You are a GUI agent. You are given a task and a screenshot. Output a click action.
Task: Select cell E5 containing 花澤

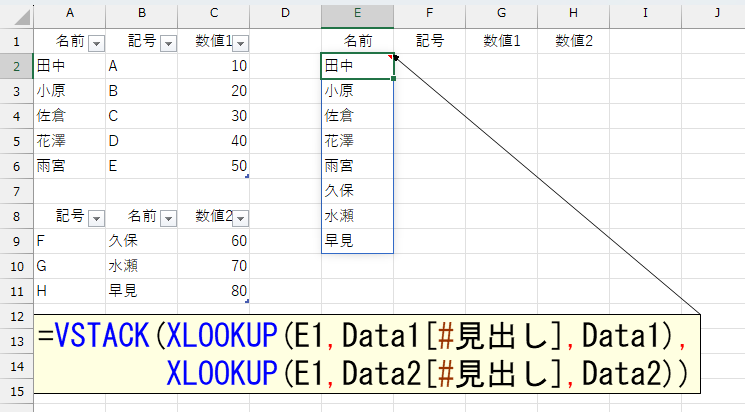click(x=357, y=141)
